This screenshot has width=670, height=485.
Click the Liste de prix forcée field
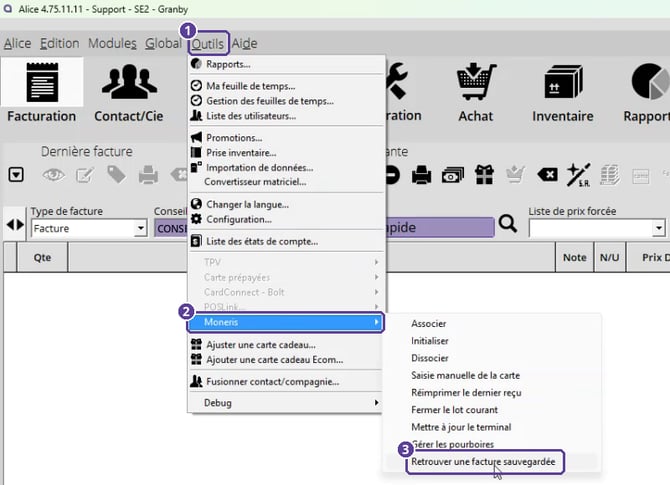(x=597, y=228)
